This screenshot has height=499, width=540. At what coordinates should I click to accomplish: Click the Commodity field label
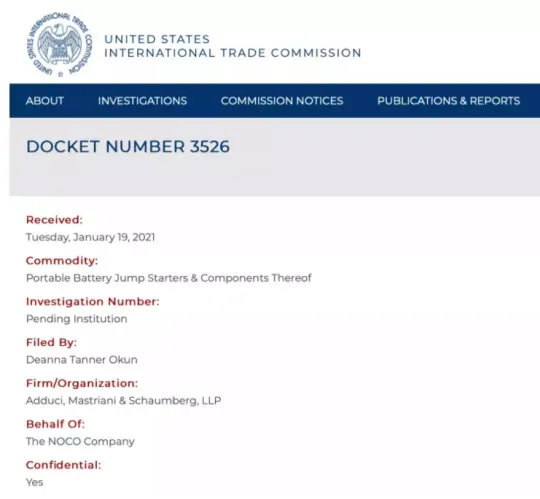tap(62, 261)
